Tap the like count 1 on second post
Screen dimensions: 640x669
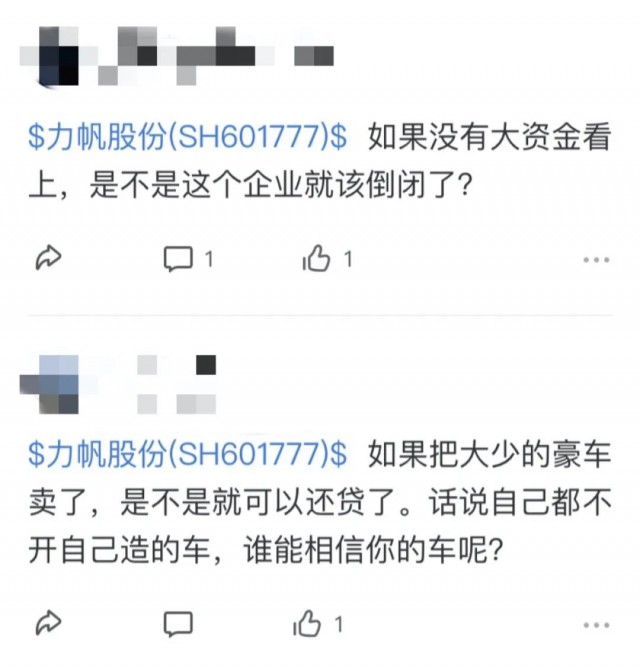click(339, 625)
